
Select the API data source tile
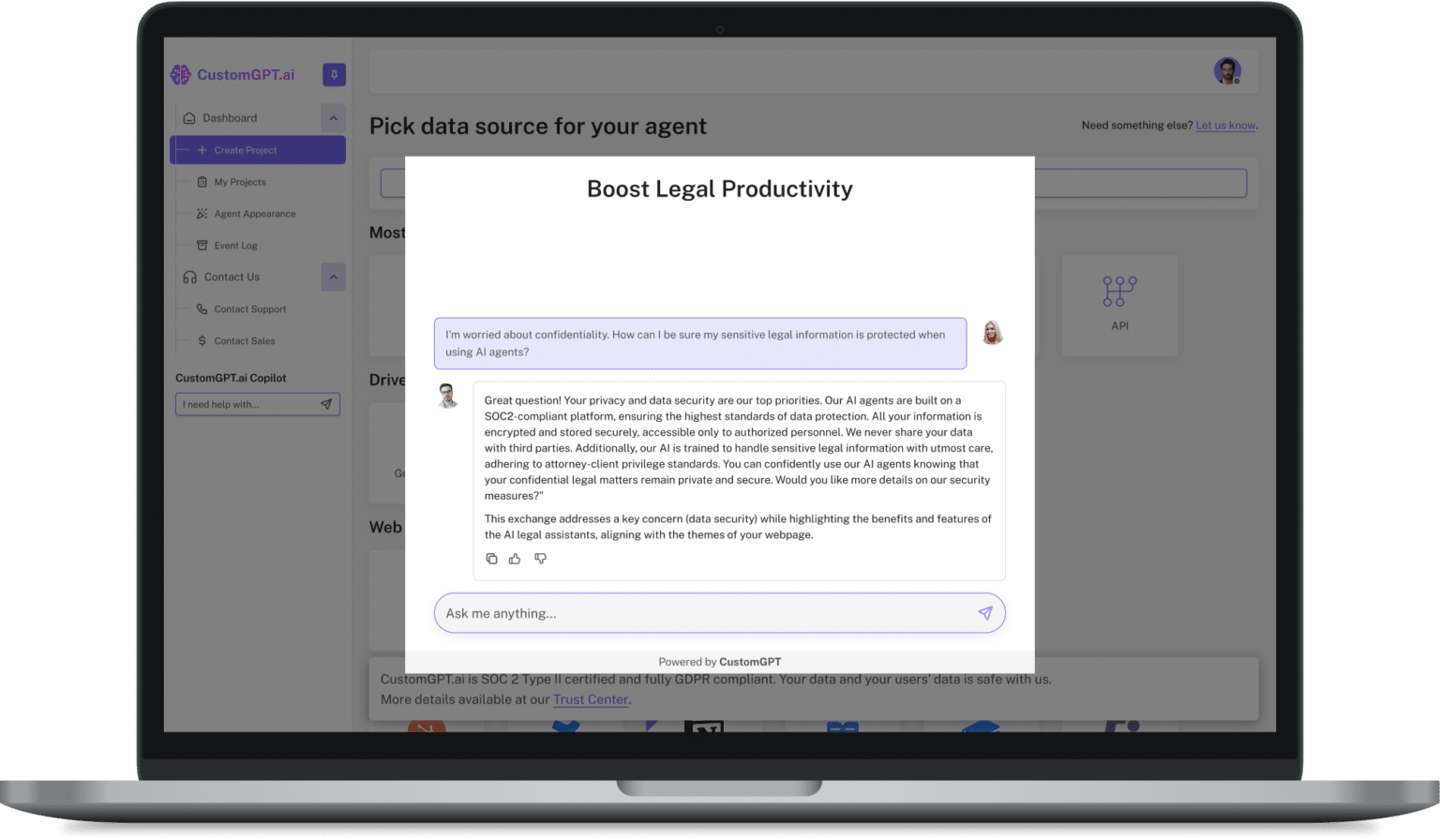coord(1119,305)
